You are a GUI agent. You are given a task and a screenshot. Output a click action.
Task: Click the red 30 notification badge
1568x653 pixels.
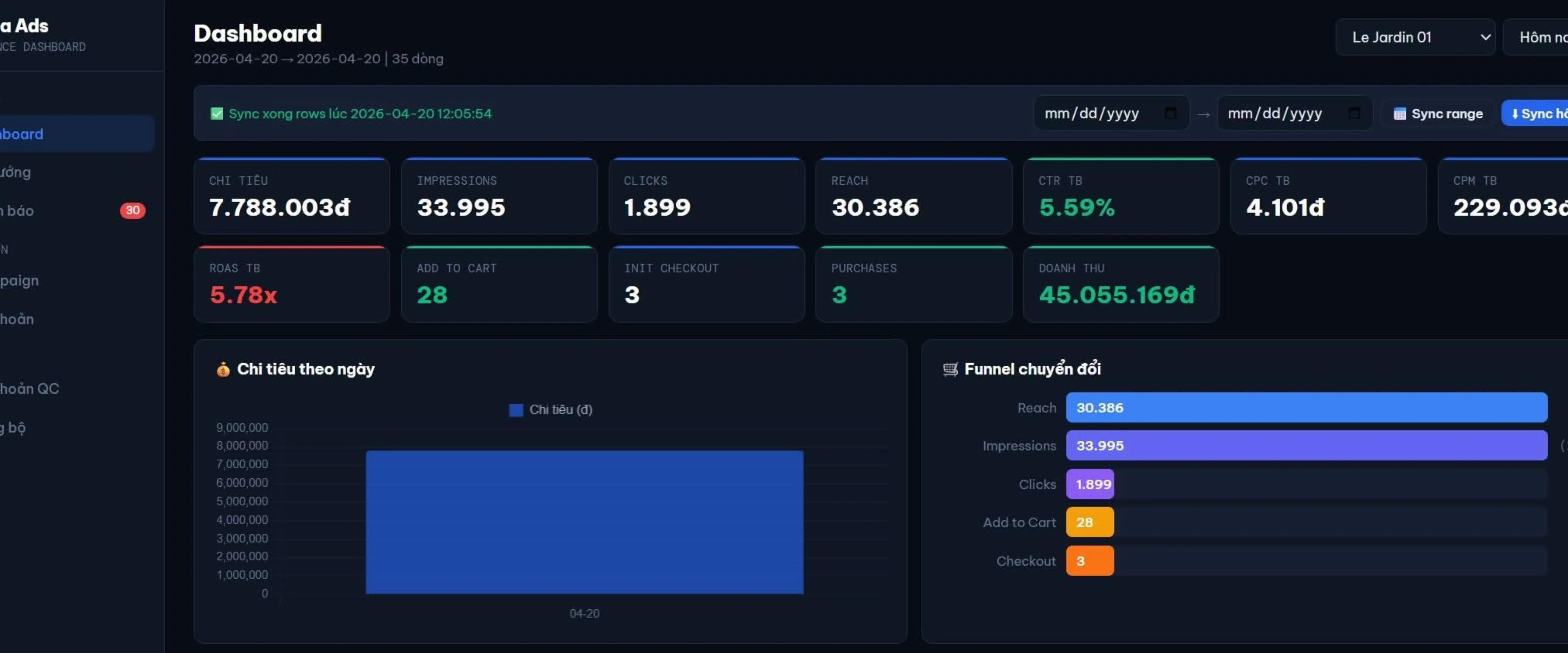(133, 211)
